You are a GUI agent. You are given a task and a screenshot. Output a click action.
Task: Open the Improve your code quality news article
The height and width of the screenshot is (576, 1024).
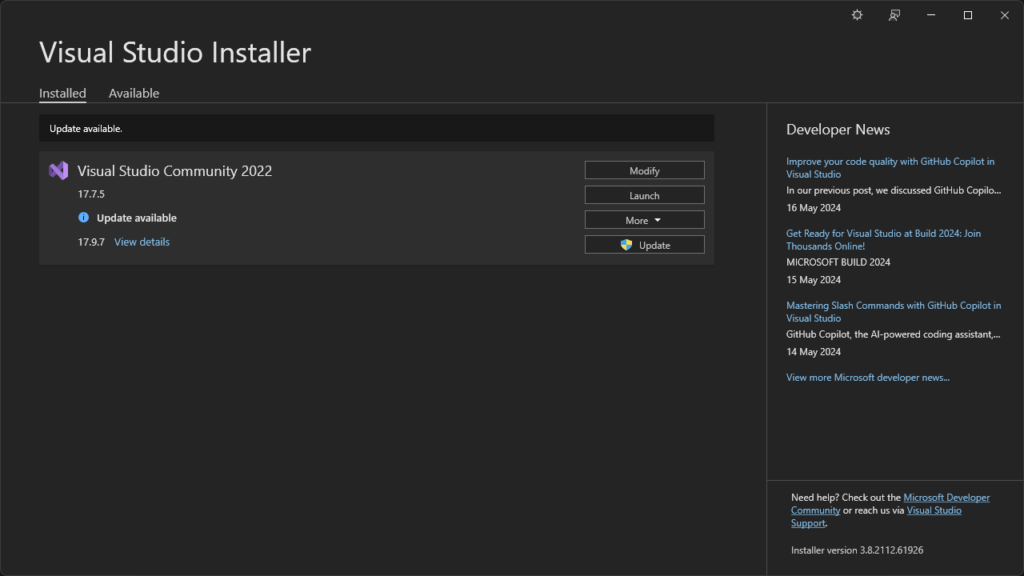pyautogui.click(x=890, y=168)
